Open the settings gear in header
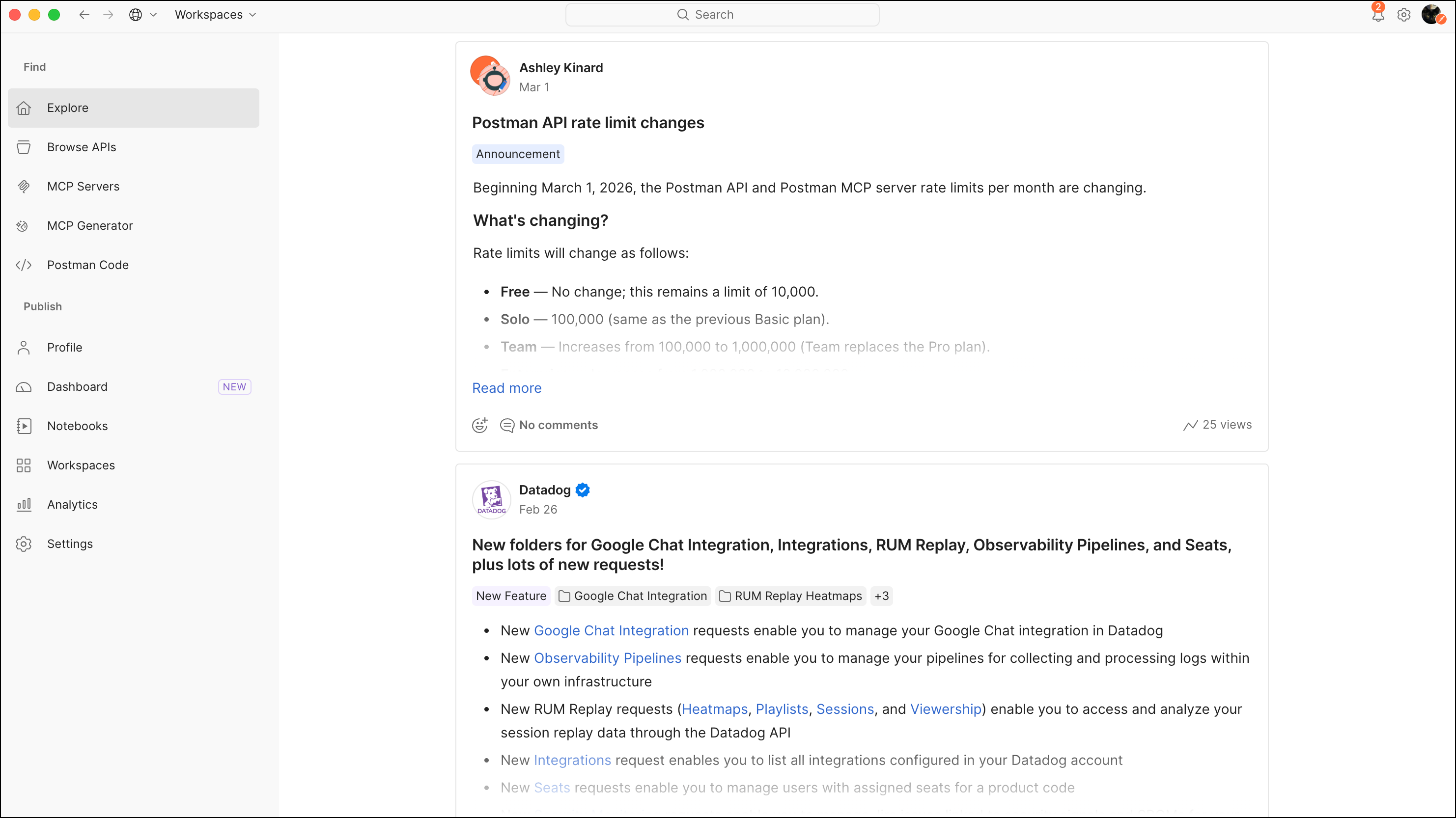1456x818 pixels. pos(1404,15)
